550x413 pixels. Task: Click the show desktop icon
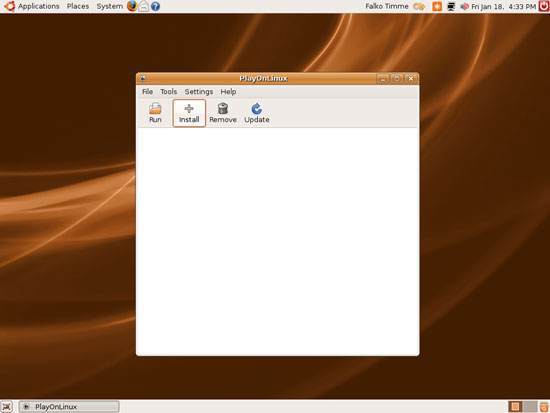7,407
